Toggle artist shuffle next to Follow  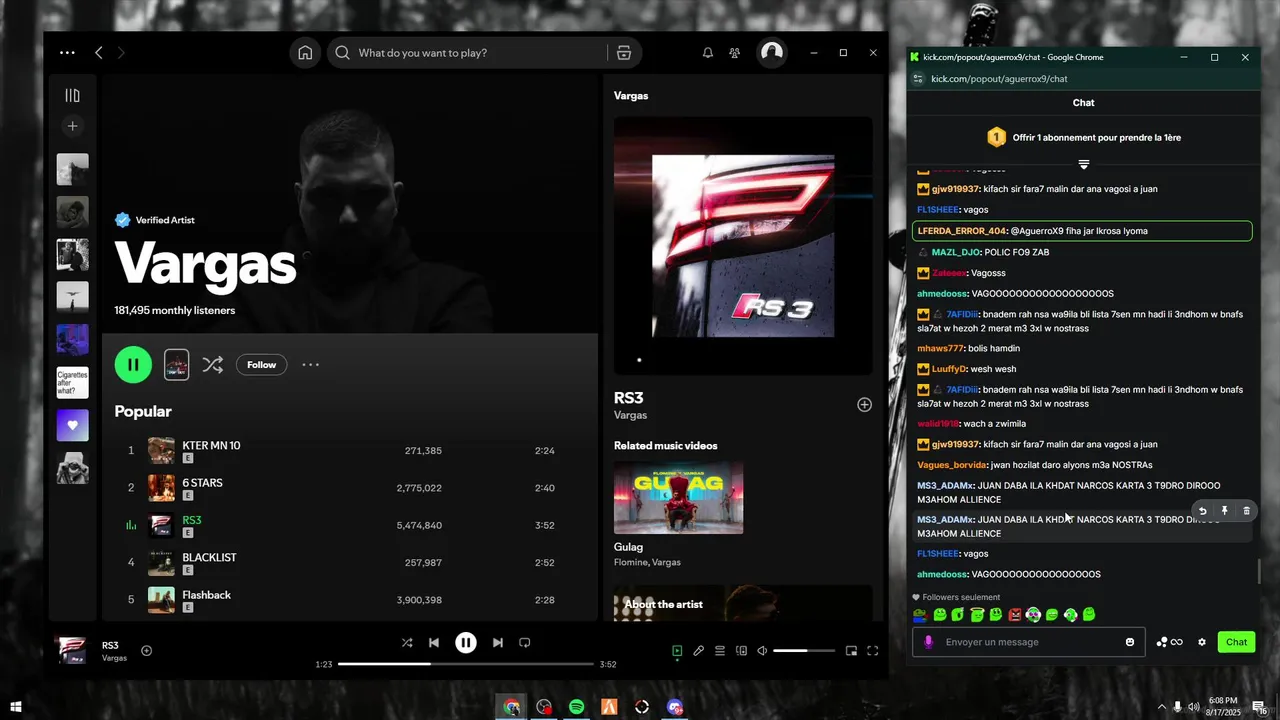click(x=213, y=365)
